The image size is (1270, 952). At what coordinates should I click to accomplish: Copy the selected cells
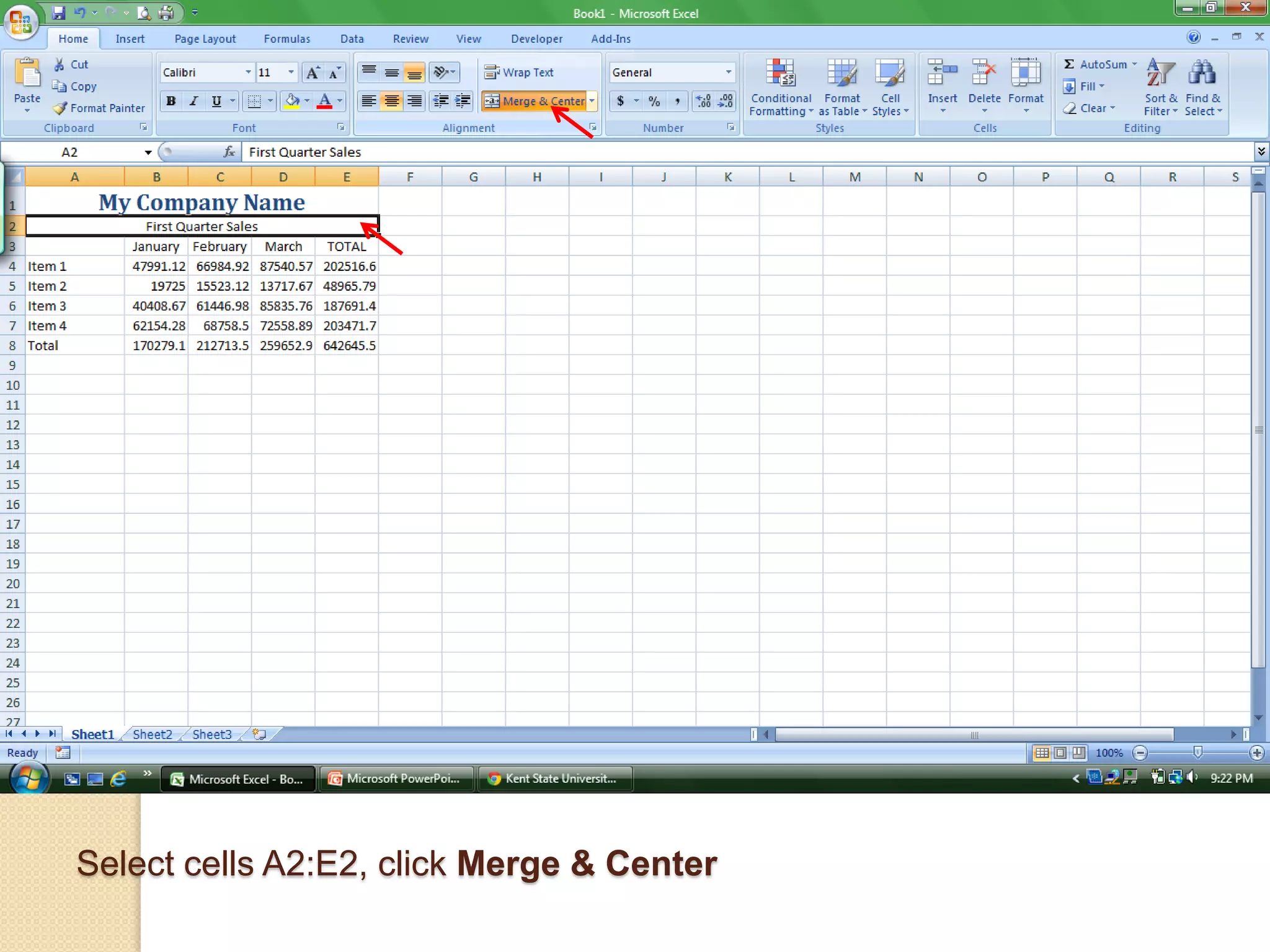tap(75, 86)
